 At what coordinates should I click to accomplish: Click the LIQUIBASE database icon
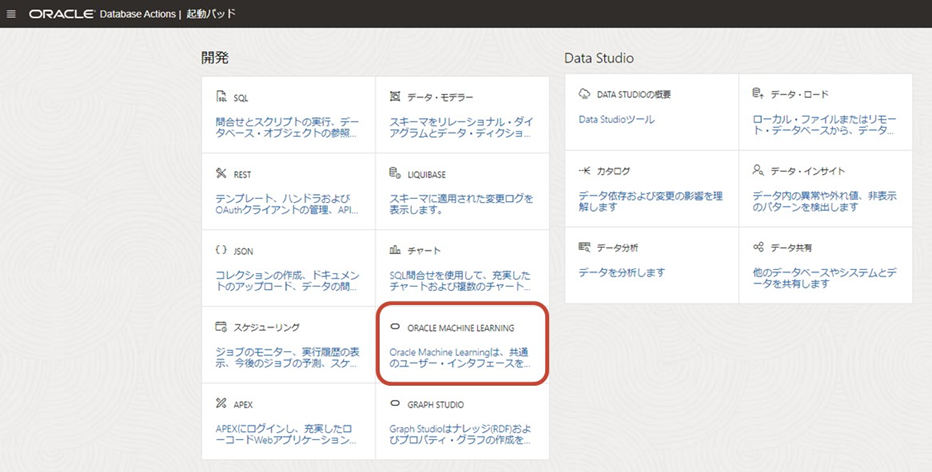coord(395,174)
